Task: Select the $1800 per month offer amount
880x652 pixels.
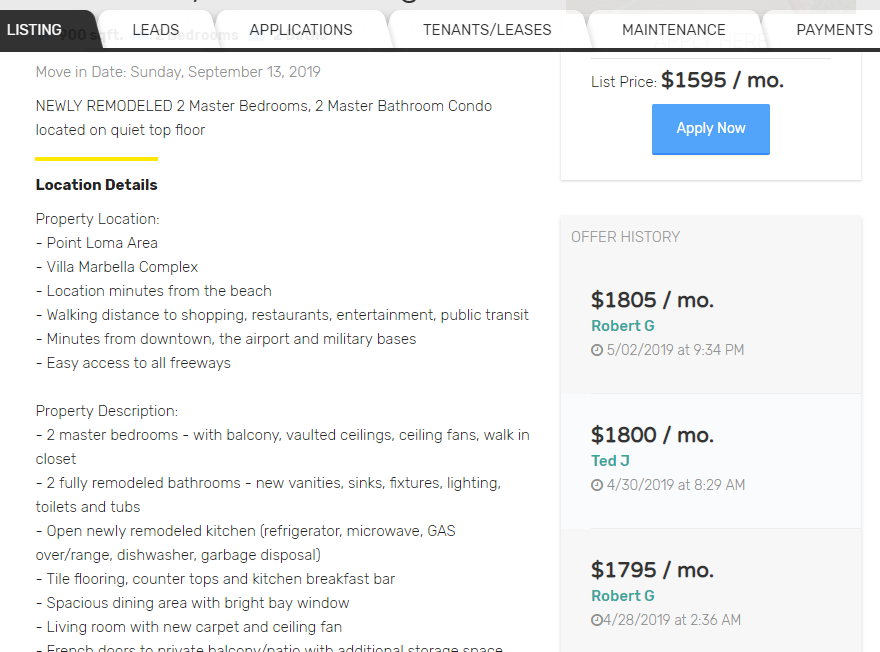Action: 652,435
